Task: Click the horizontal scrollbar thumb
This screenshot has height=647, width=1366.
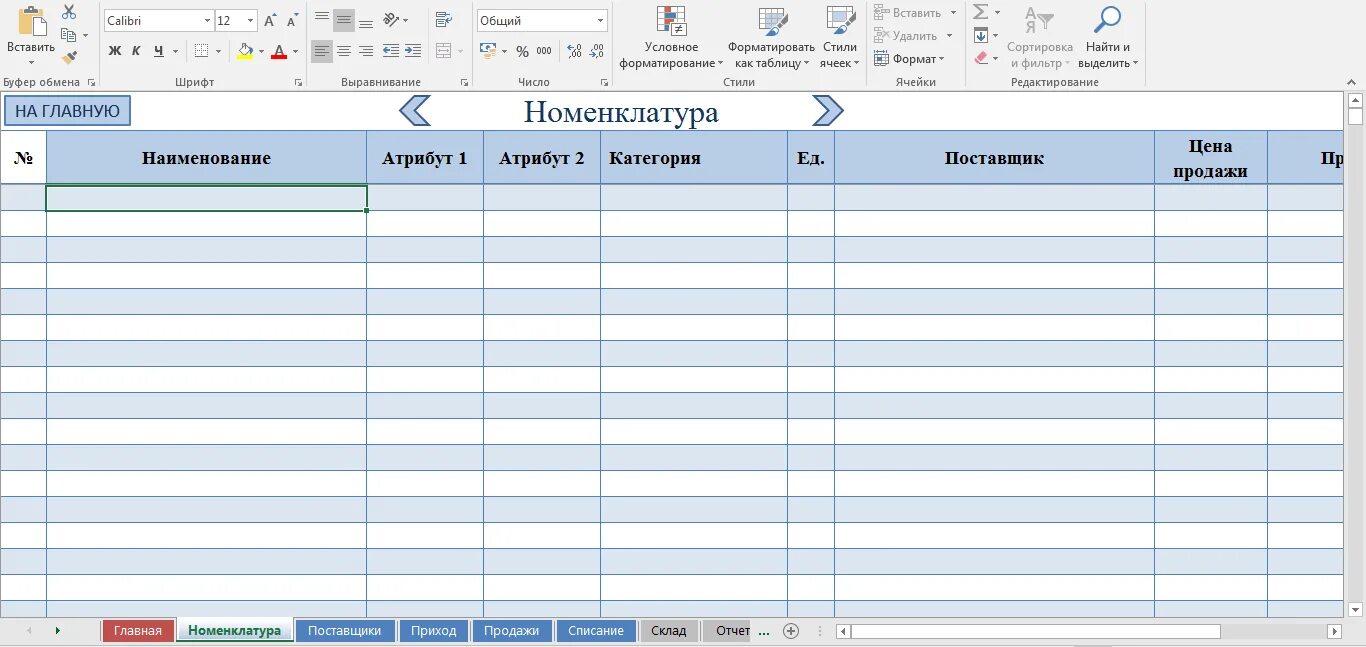Action: 1036,631
